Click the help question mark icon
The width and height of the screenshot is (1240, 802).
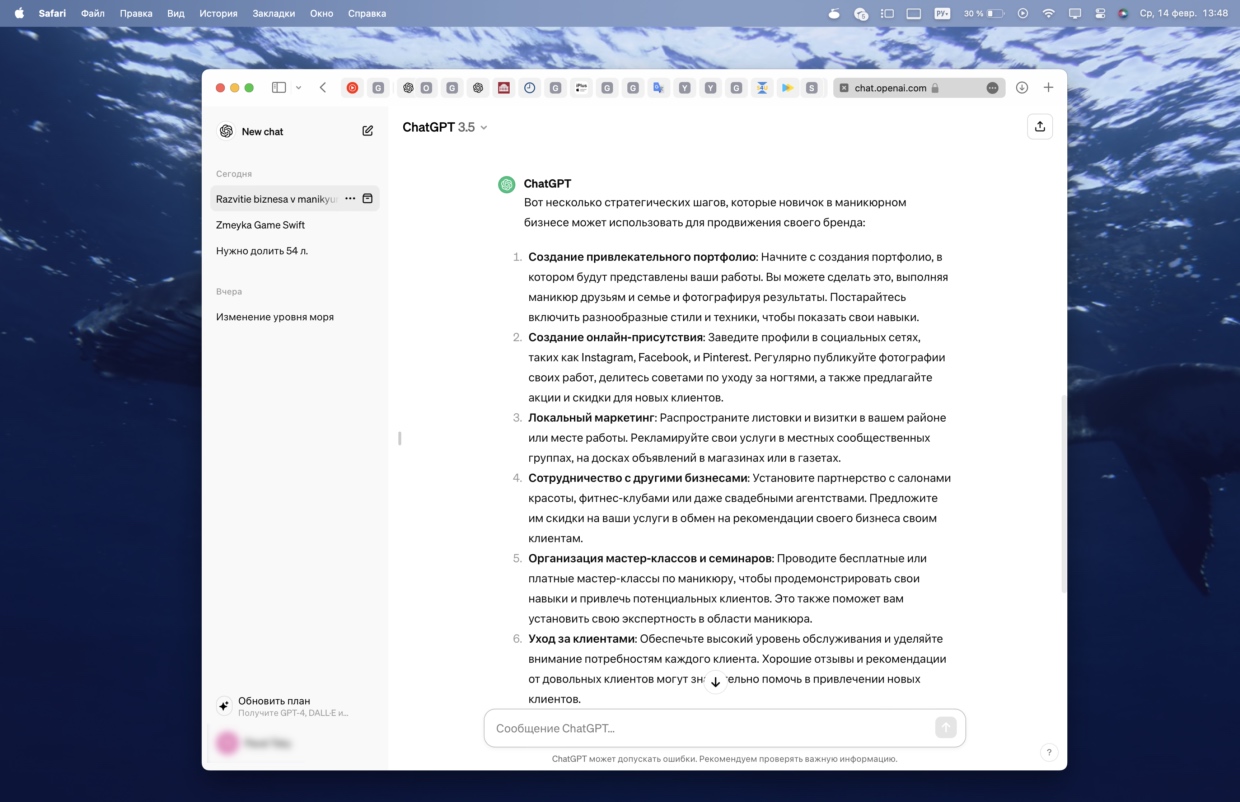coord(1048,752)
